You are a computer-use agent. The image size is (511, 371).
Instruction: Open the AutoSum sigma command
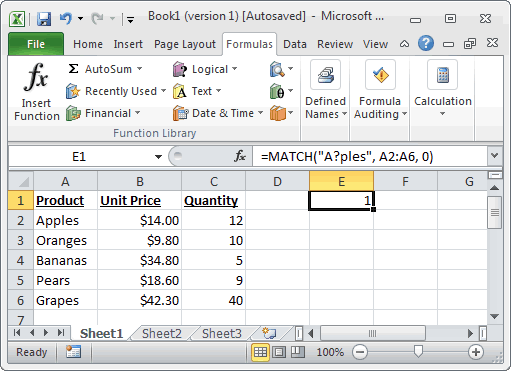pyautogui.click(x=73, y=69)
